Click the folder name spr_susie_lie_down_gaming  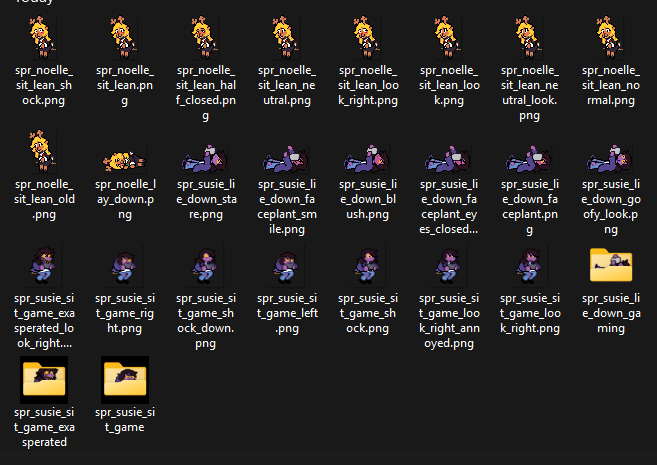[x=610, y=313]
